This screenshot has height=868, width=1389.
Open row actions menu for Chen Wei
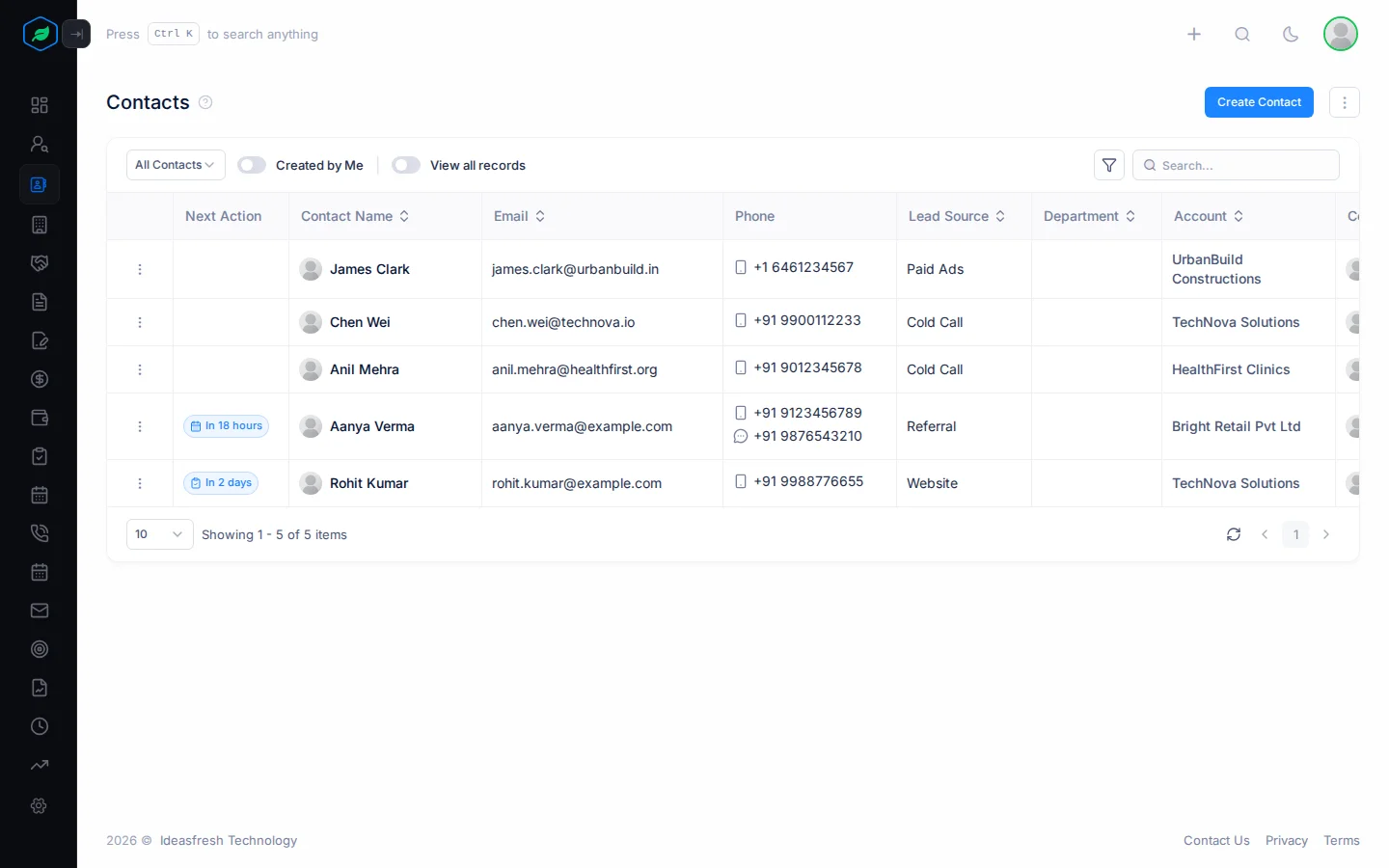pos(140,322)
